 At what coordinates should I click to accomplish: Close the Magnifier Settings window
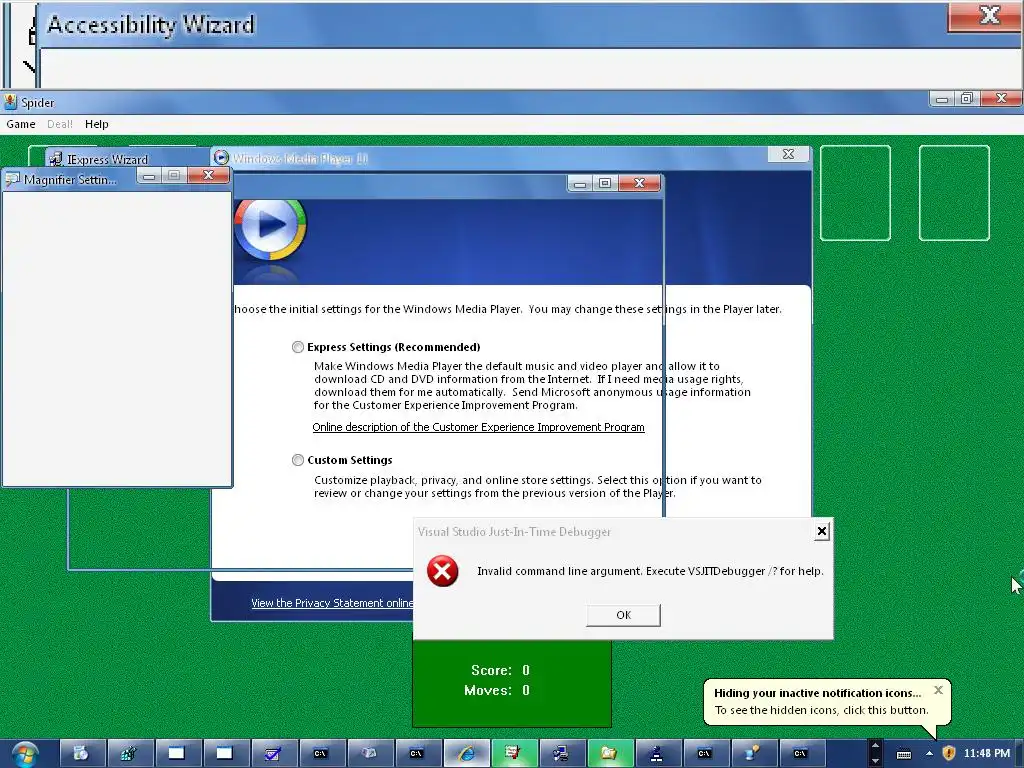click(208, 176)
